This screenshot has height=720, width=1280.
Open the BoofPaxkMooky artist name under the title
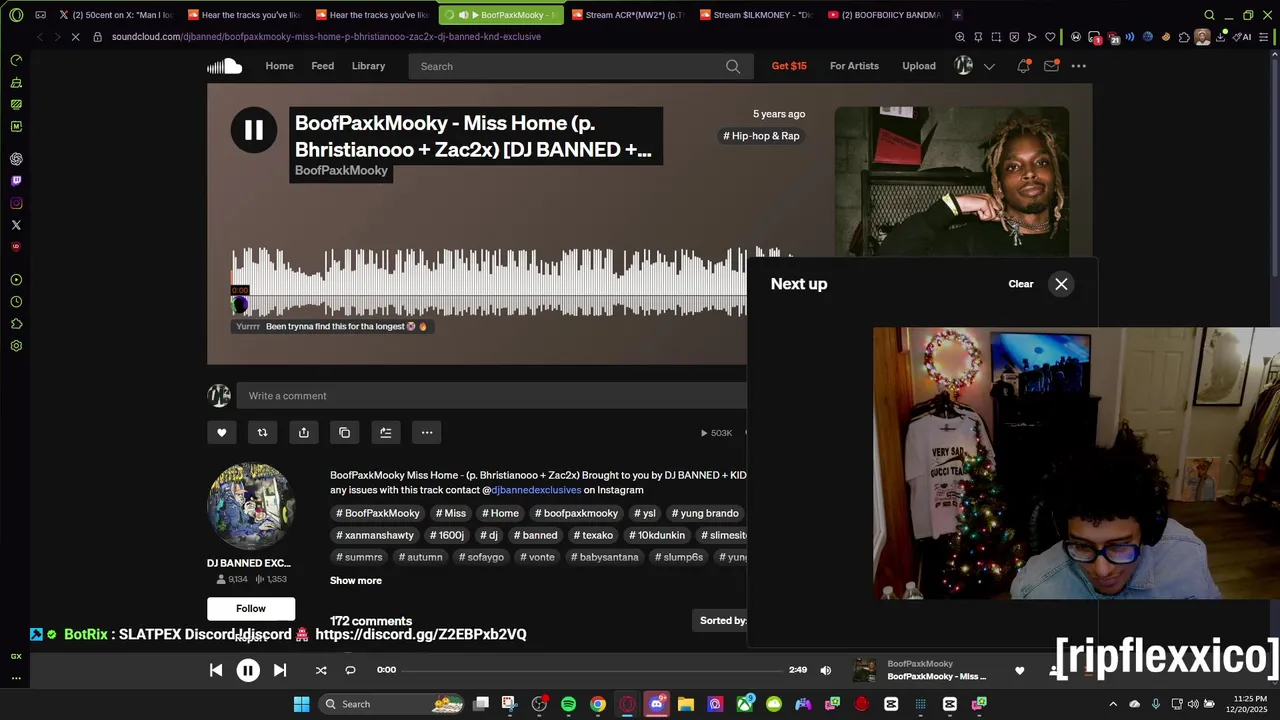(x=341, y=170)
